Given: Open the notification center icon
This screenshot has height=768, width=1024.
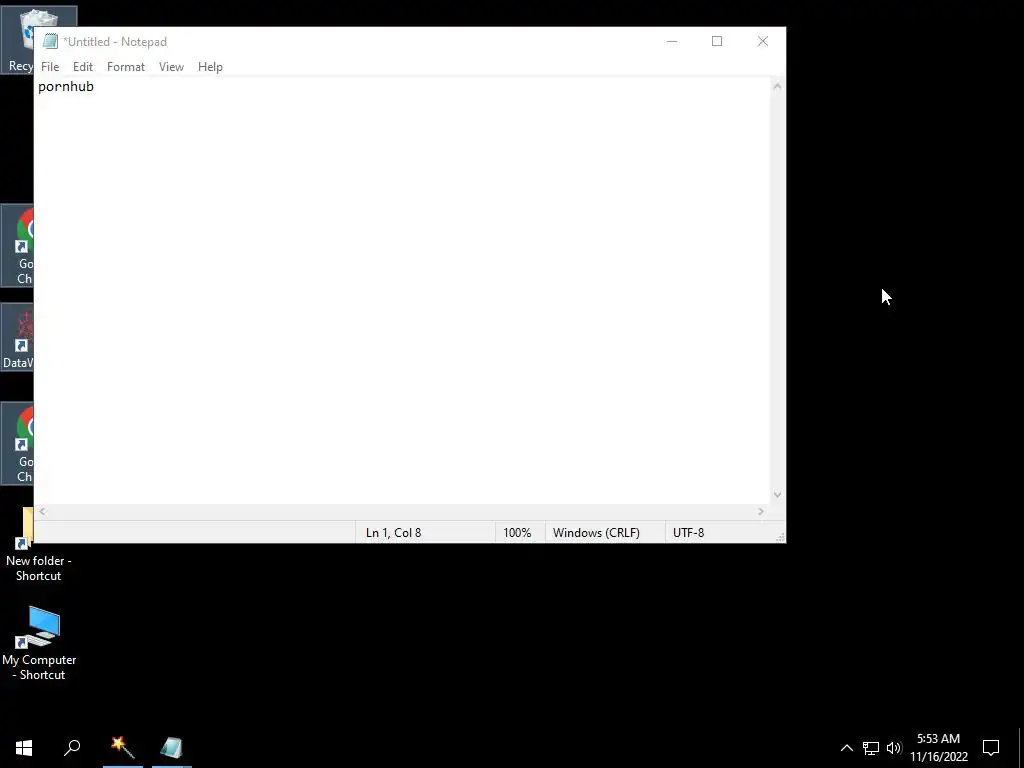Looking at the screenshot, I should 991,748.
